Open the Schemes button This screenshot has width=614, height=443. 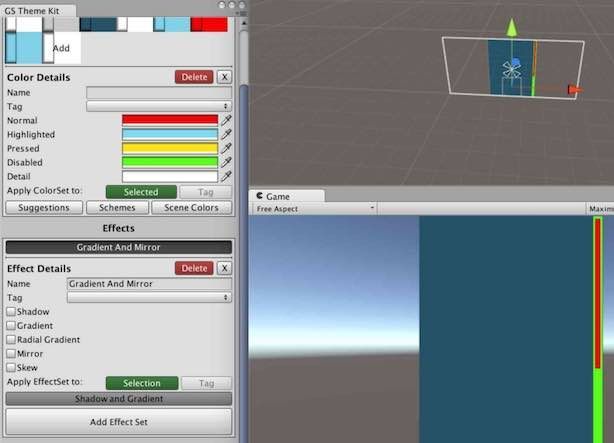(117, 208)
